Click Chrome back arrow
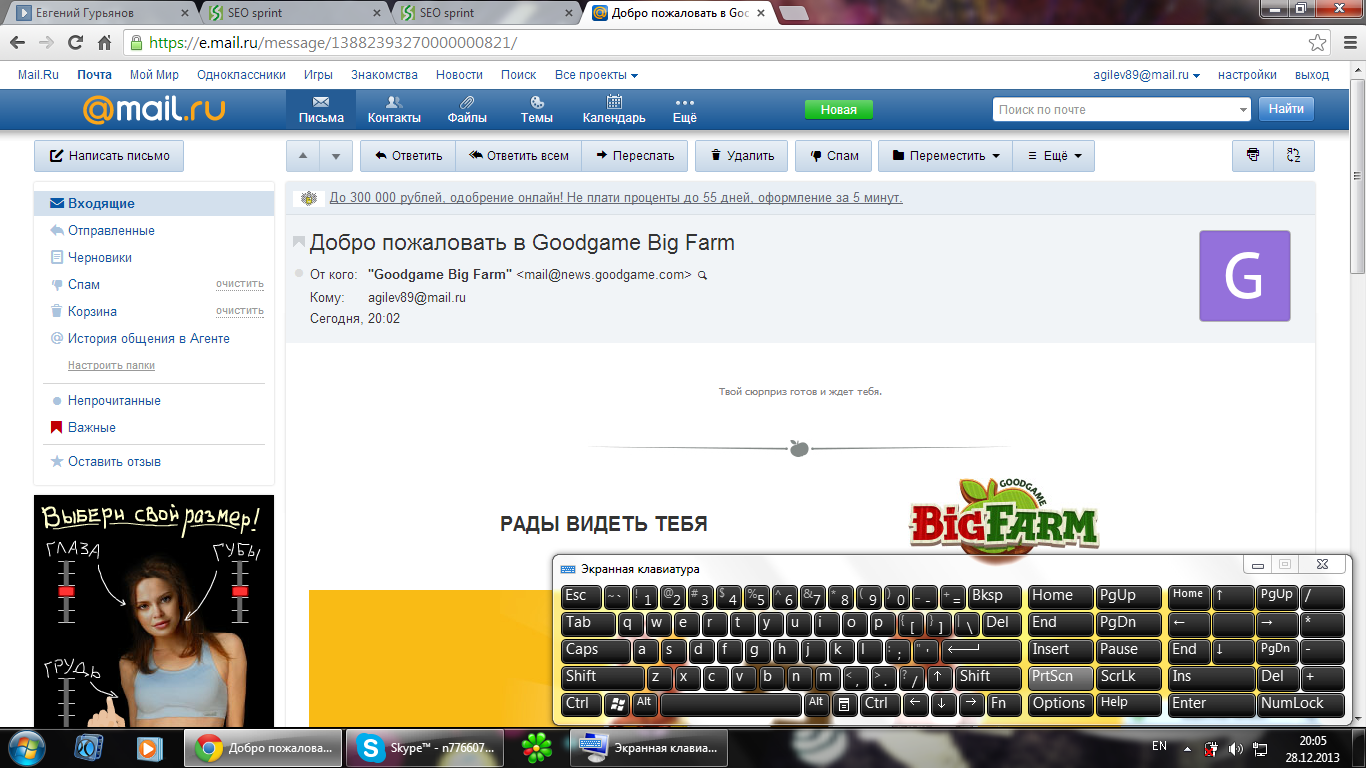The height and width of the screenshot is (768, 1366). [17, 43]
